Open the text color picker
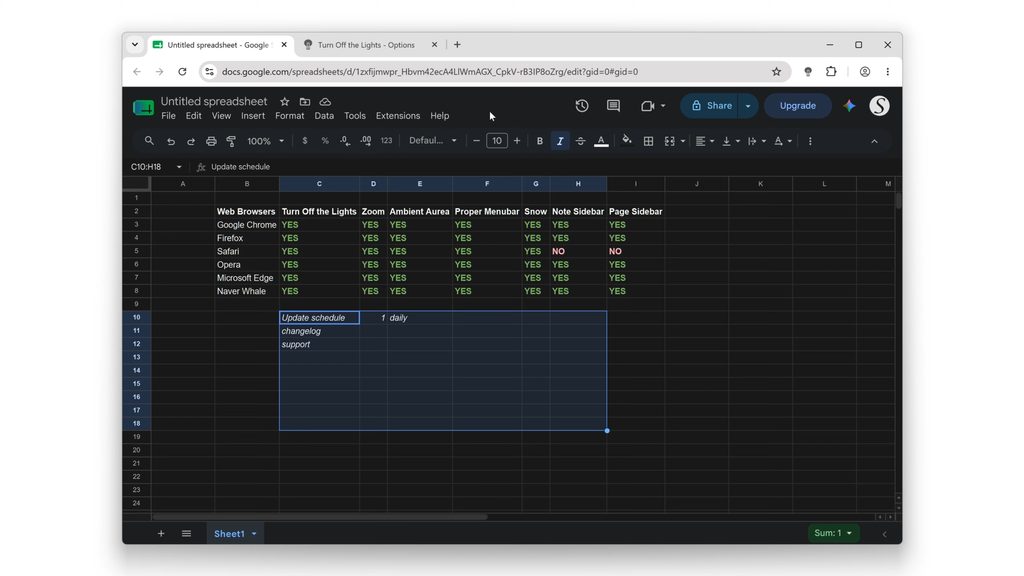 point(601,141)
